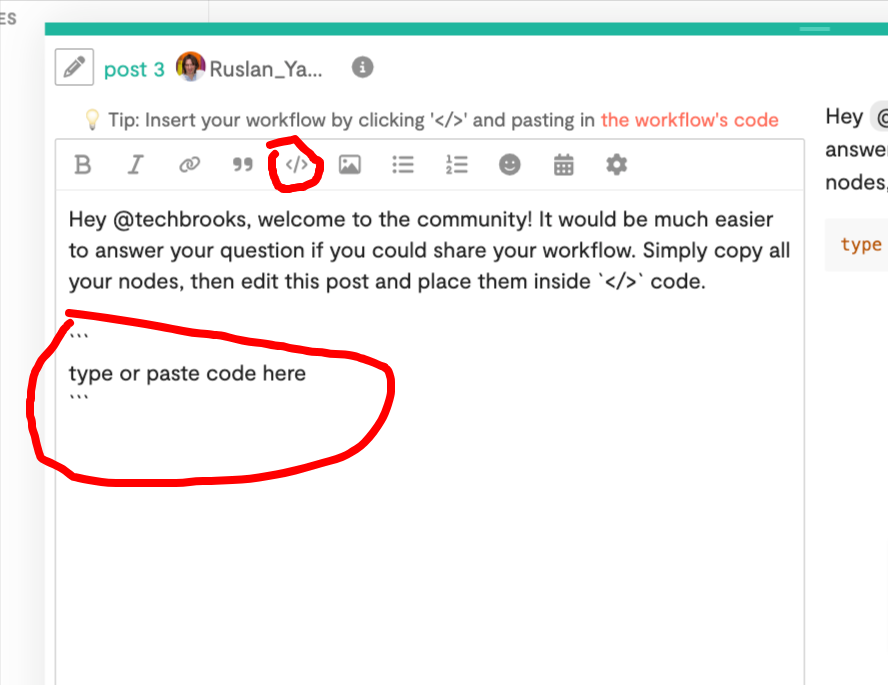Insert a numbered list
The height and width of the screenshot is (685, 888).
(456, 165)
